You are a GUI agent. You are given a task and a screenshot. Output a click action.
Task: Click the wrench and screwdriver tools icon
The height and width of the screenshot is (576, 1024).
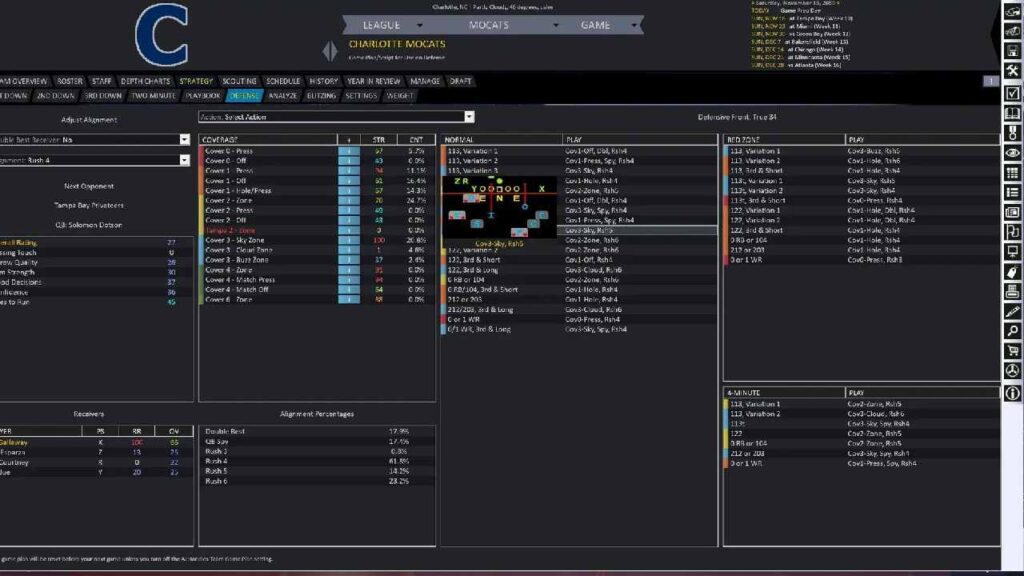[x=1012, y=70]
